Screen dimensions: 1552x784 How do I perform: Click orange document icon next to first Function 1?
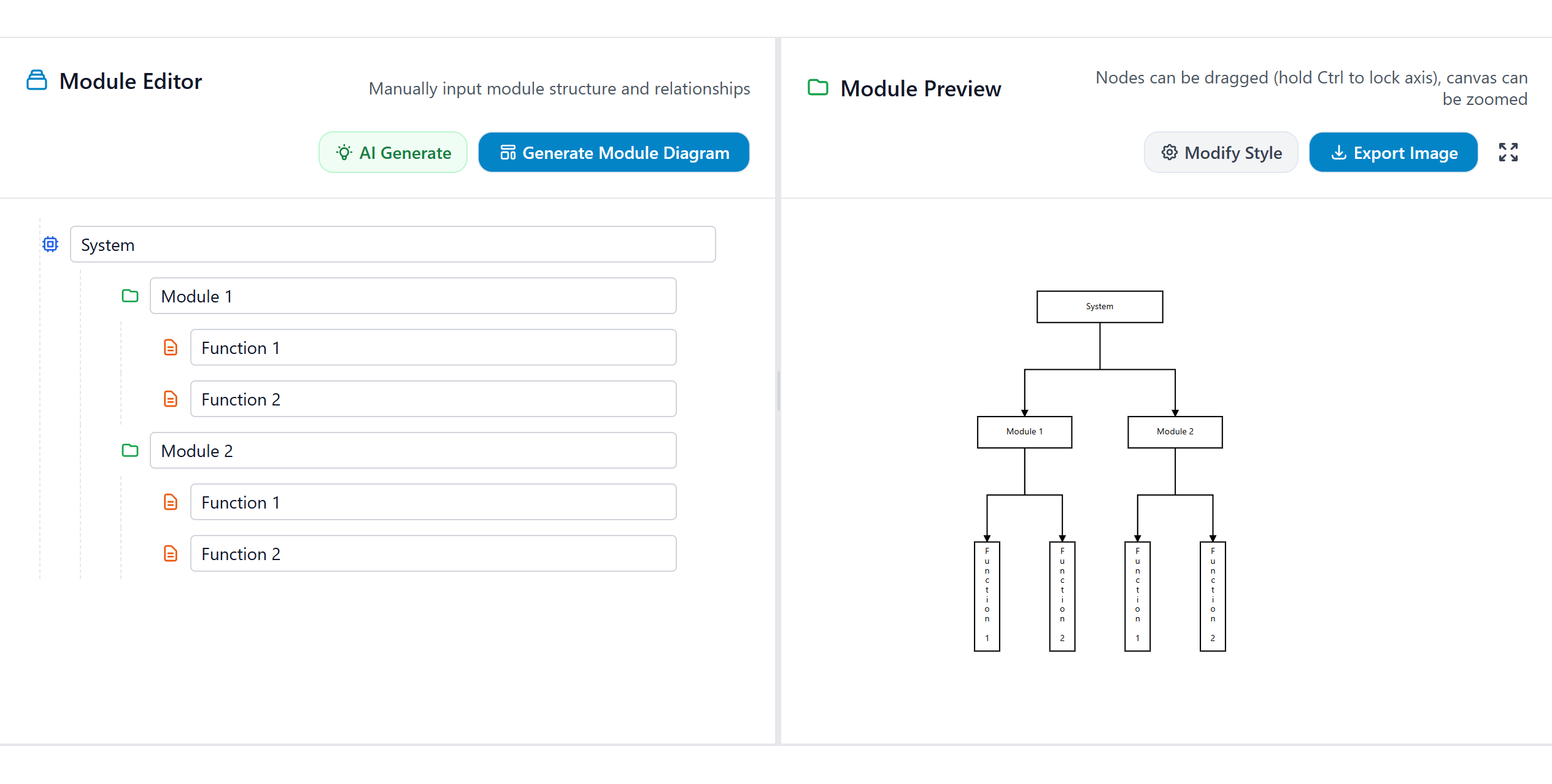(170, 347)
